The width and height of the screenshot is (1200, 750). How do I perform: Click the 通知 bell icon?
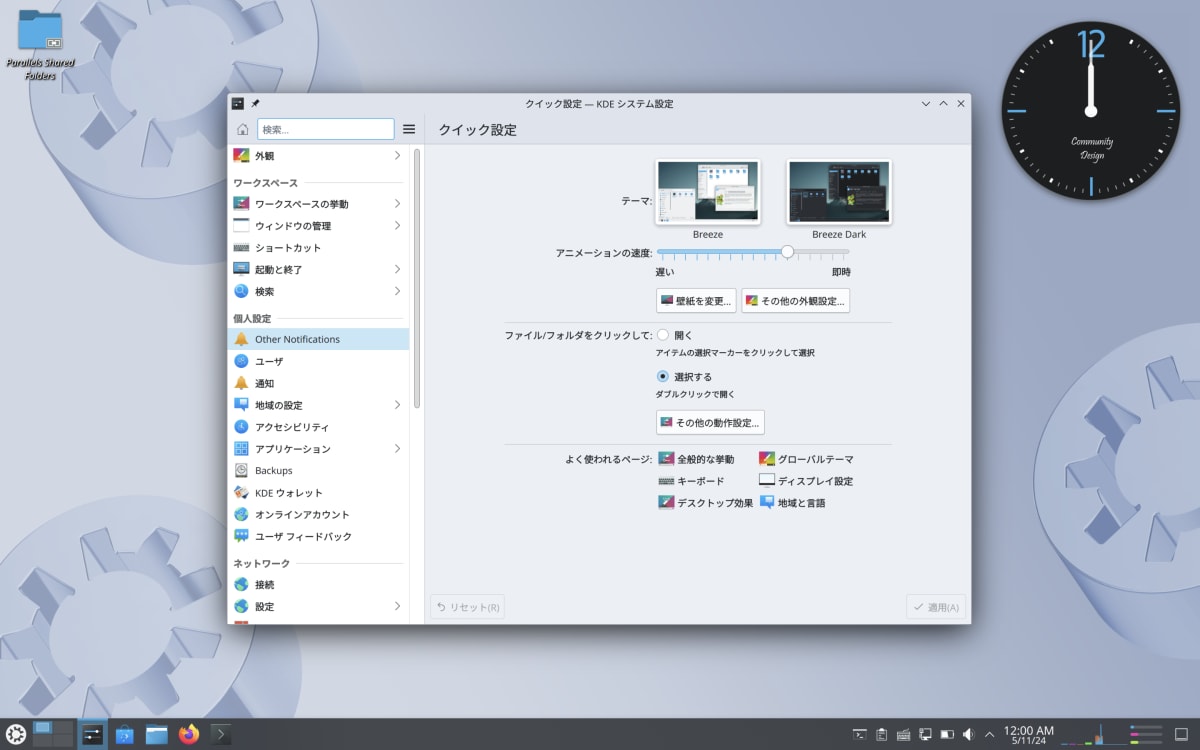[241, 383]
